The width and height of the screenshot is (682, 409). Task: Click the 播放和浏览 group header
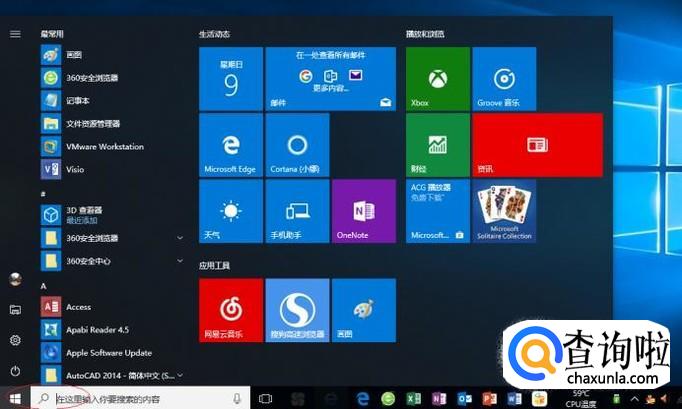tap(425, 34)
